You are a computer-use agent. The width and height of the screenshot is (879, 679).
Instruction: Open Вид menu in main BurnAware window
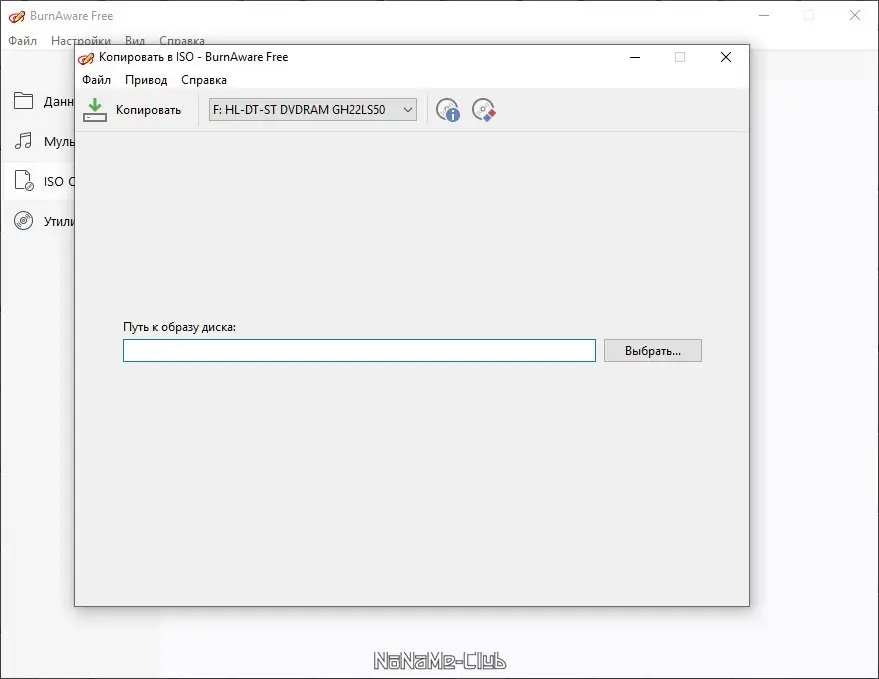(135, 40)
